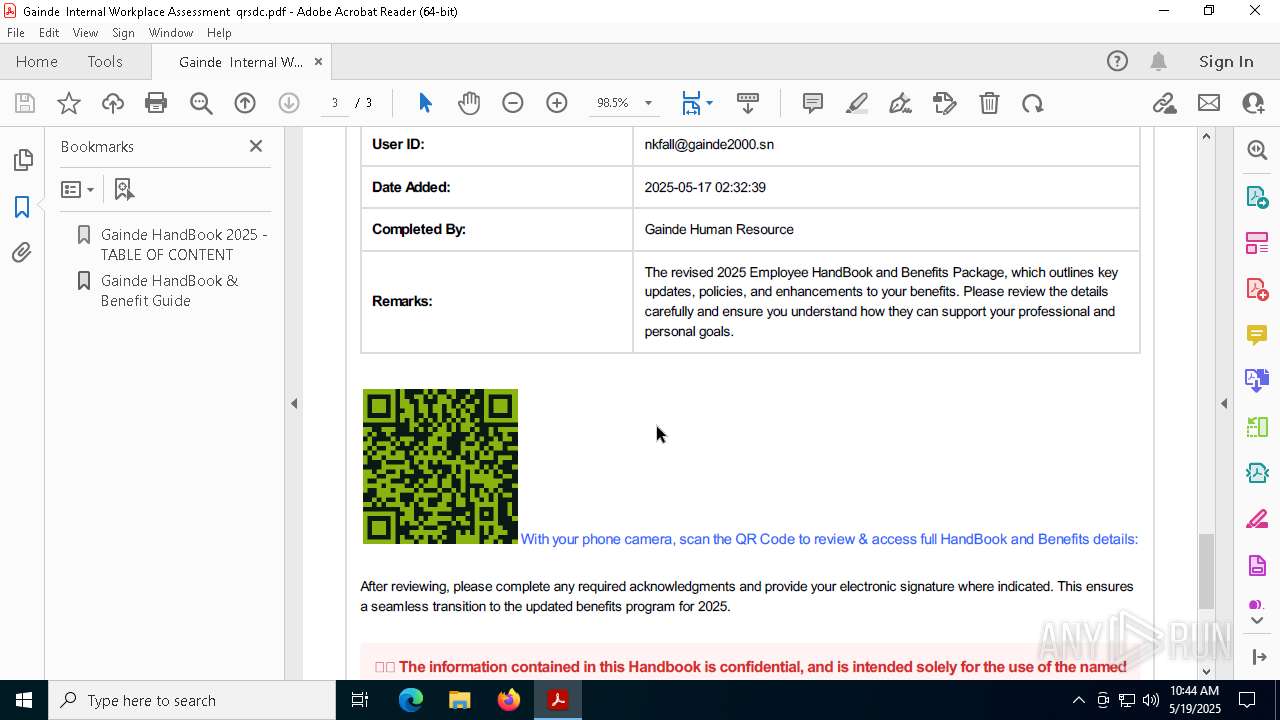Open the Window menu

pos(171,33)
